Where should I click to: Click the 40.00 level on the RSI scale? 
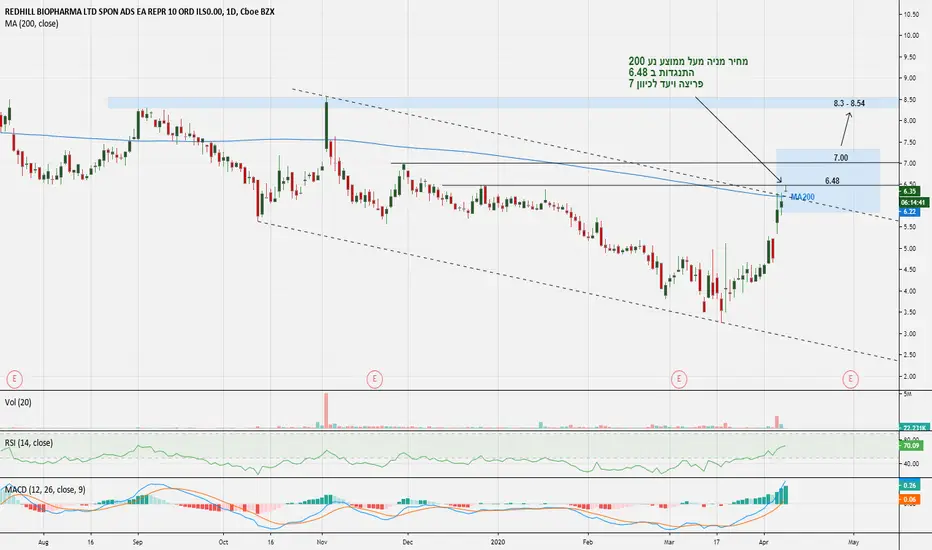coord(911,464)
